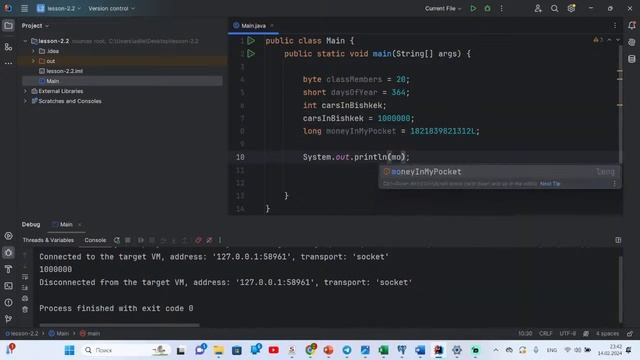The image size is (640, 360).
Task: Click View Breakpoints red icon in debug toolbar
Action: [198, 240]
